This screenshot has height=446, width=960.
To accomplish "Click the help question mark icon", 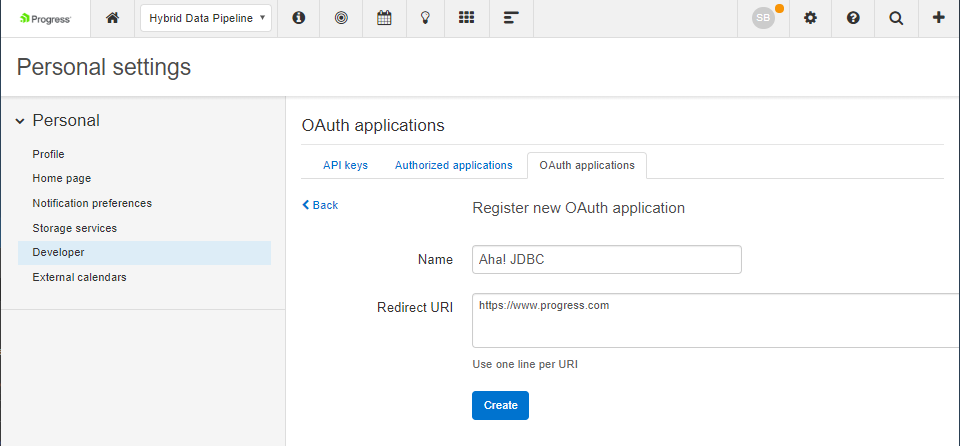I will (x=853, y=18).
